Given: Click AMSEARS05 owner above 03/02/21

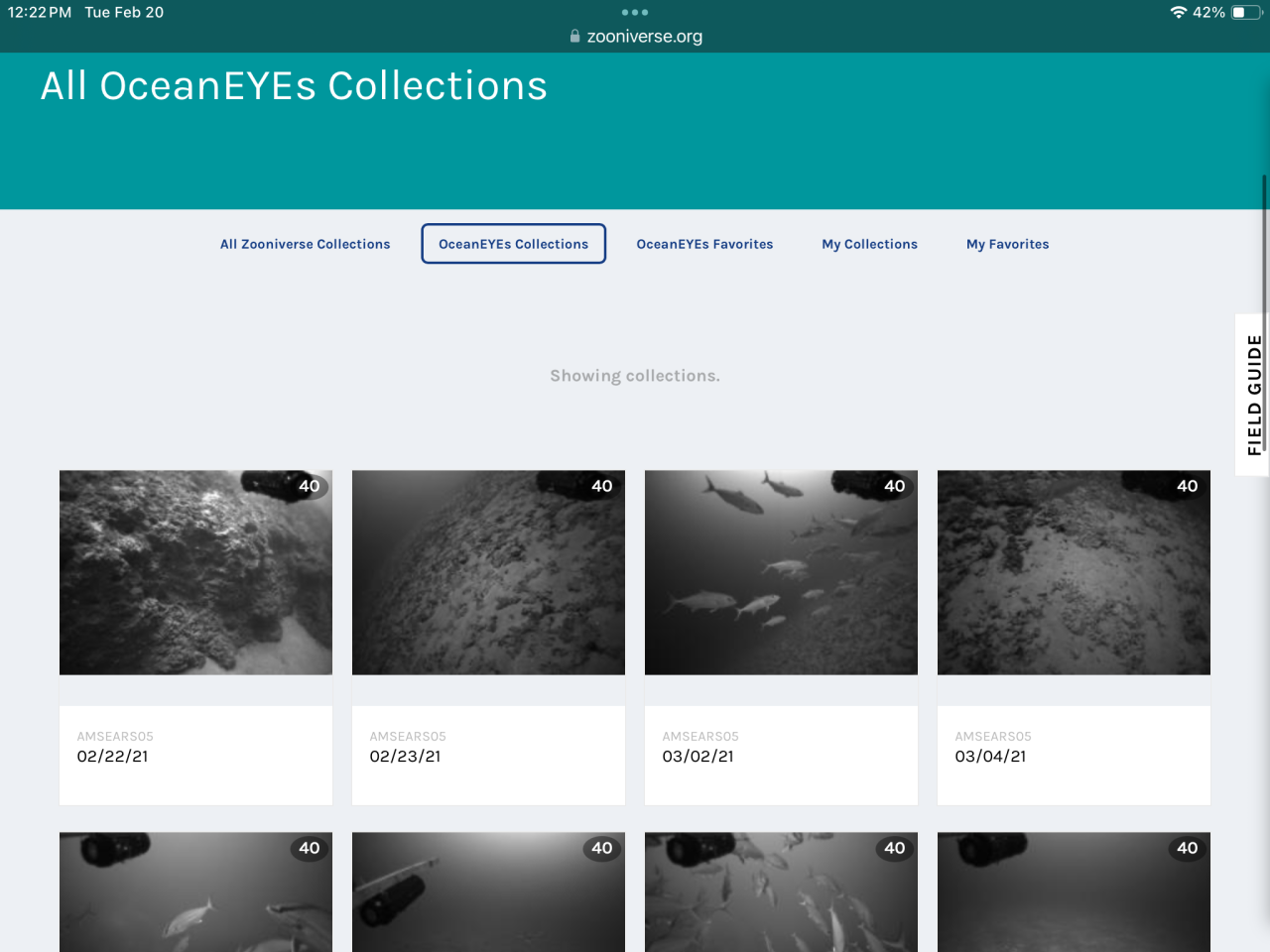Looking at the screenshot, I should 700,737.
